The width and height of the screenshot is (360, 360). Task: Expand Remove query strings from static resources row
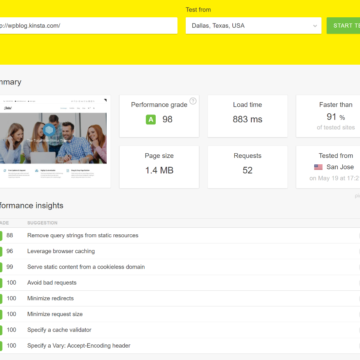[x=180, y=235]
